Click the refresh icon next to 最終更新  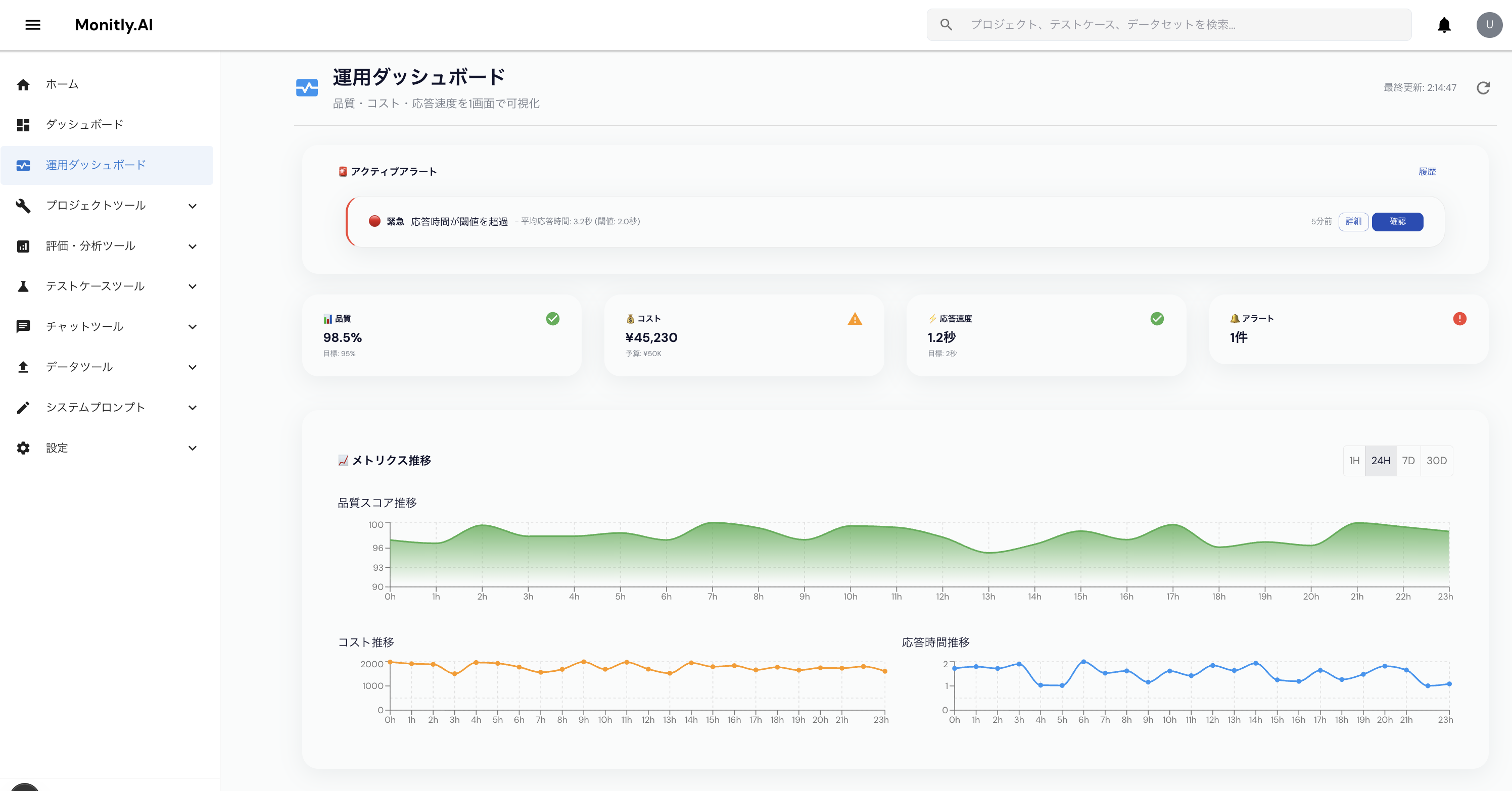[1484, 87]
